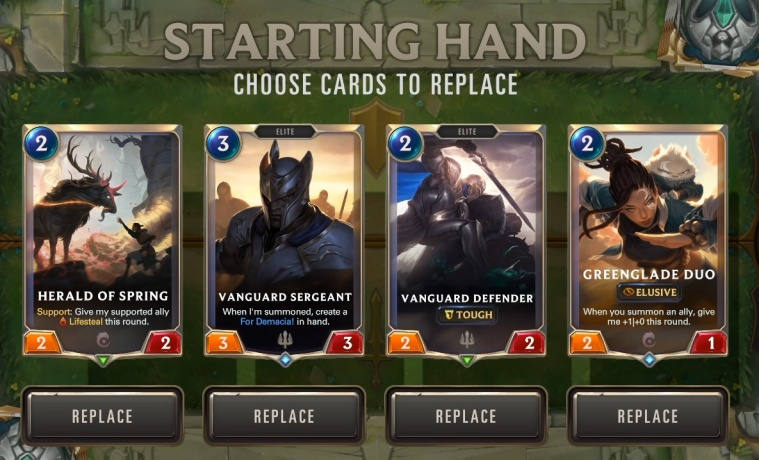This screenshot has width=759, height=460.
Task: Replace the Vanguard Sergeant card
Action: [285, 416]
